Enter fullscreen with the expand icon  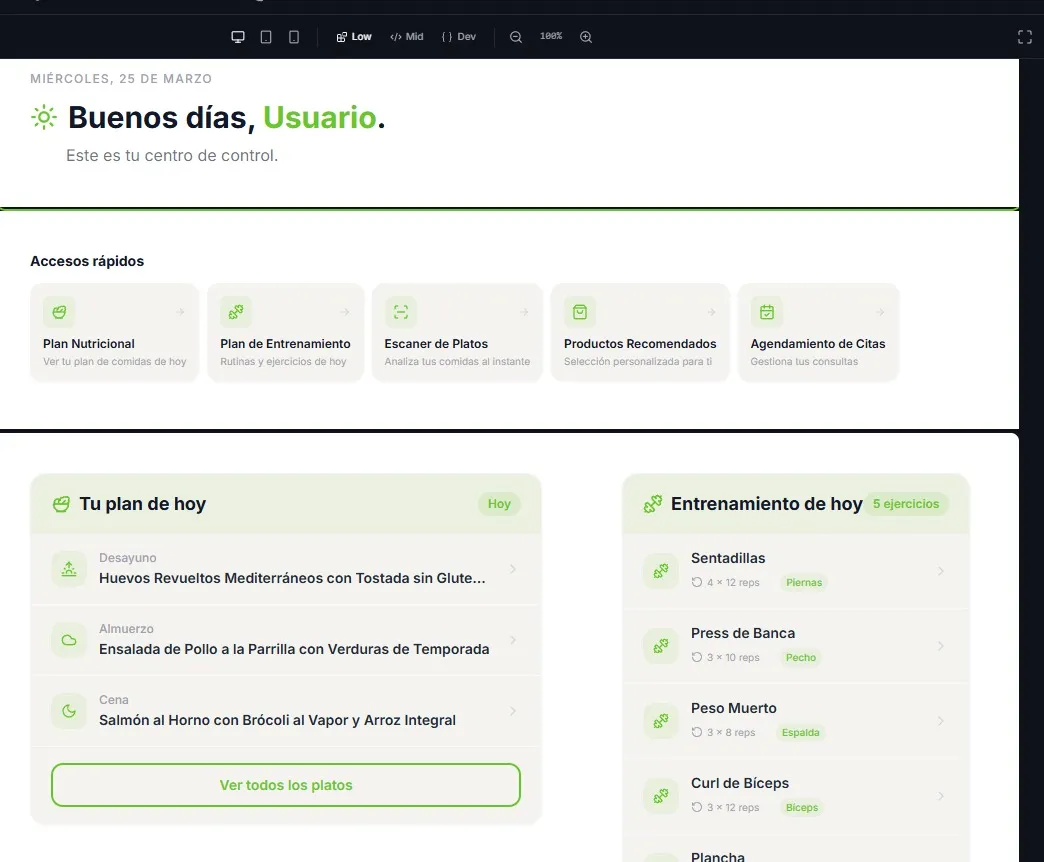click(1024, 37)
